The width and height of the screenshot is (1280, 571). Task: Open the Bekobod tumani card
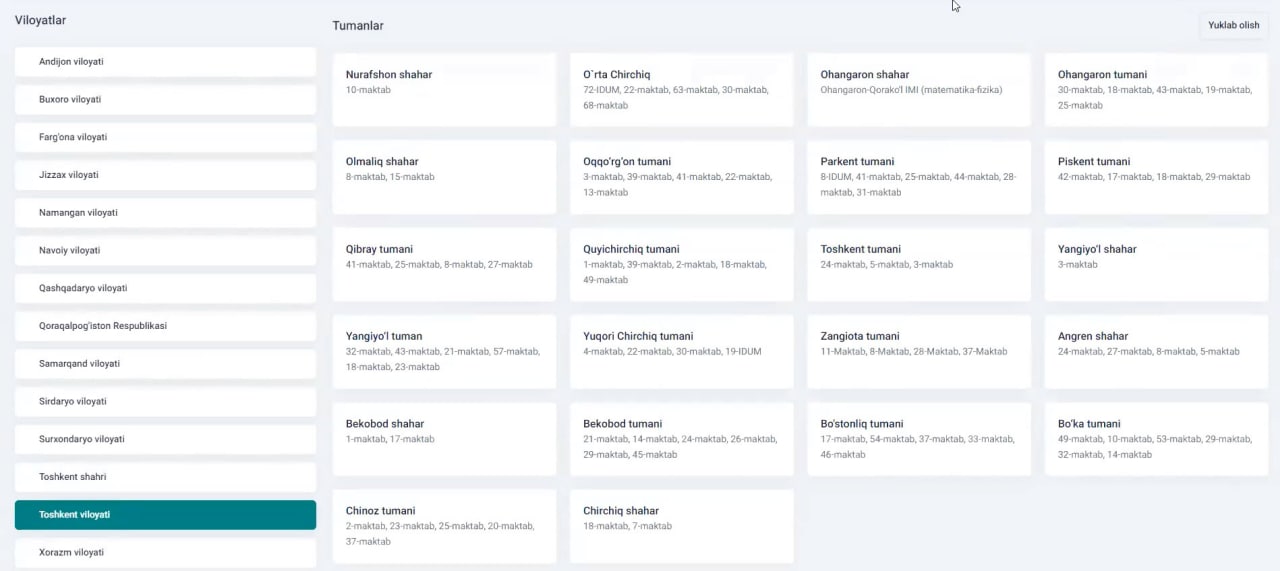682,439
